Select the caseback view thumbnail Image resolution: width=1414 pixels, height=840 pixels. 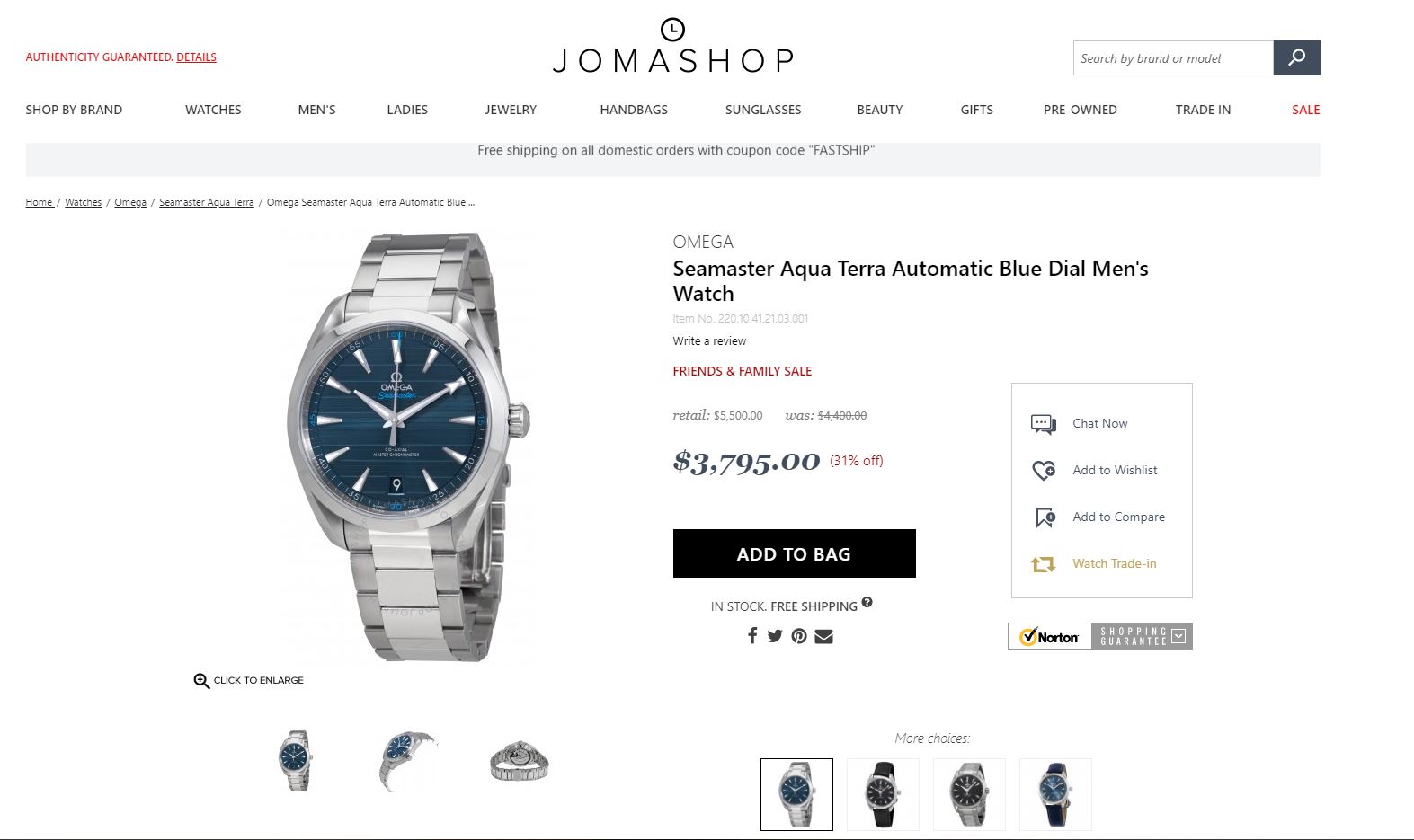pos(519,761)
